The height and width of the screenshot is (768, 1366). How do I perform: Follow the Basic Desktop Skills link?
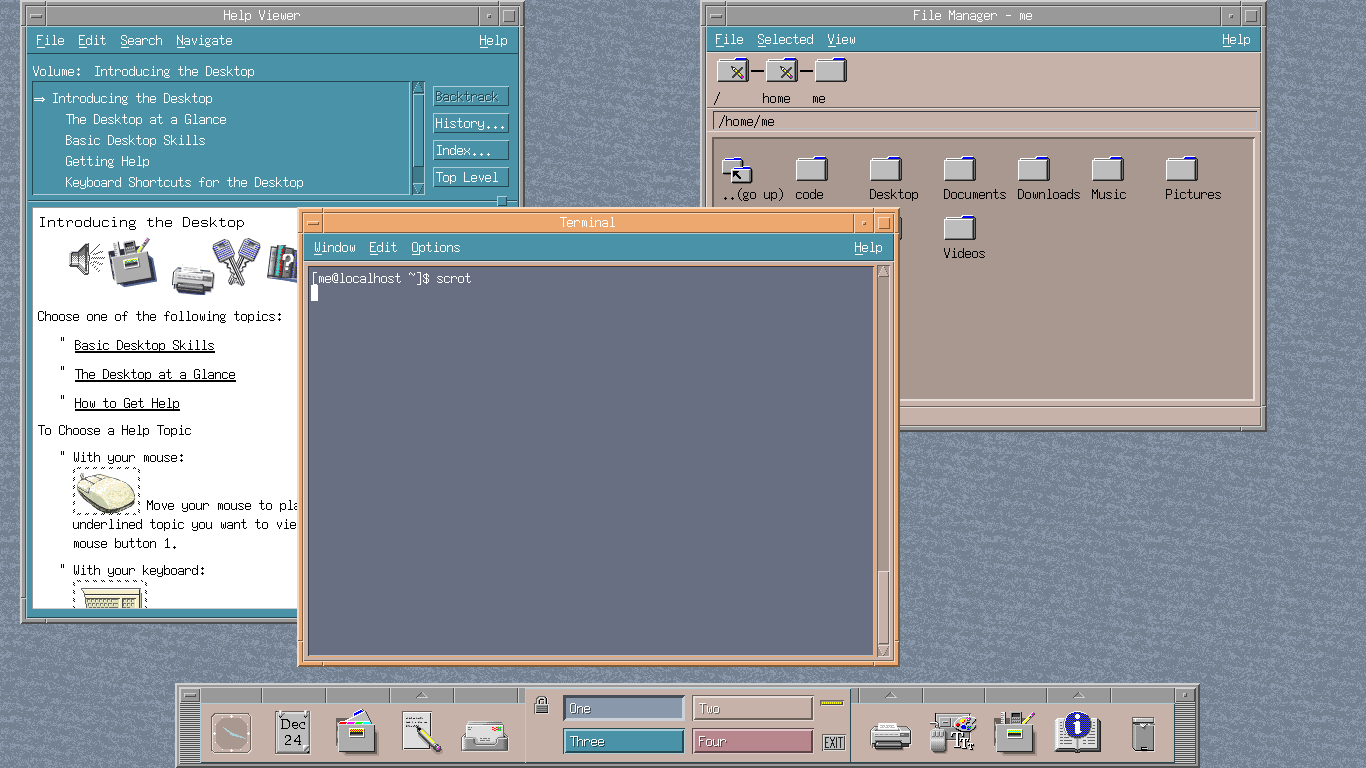tap(144, 346)
